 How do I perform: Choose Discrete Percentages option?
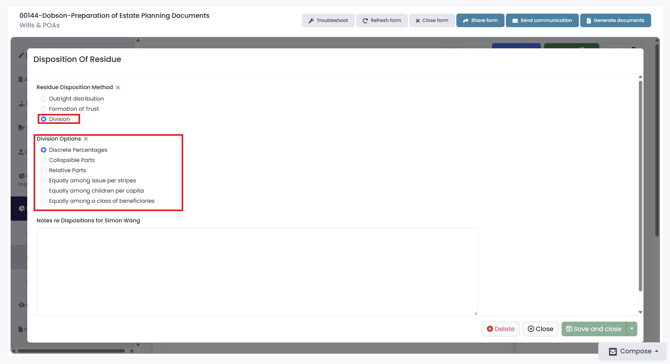click(44, 150)
